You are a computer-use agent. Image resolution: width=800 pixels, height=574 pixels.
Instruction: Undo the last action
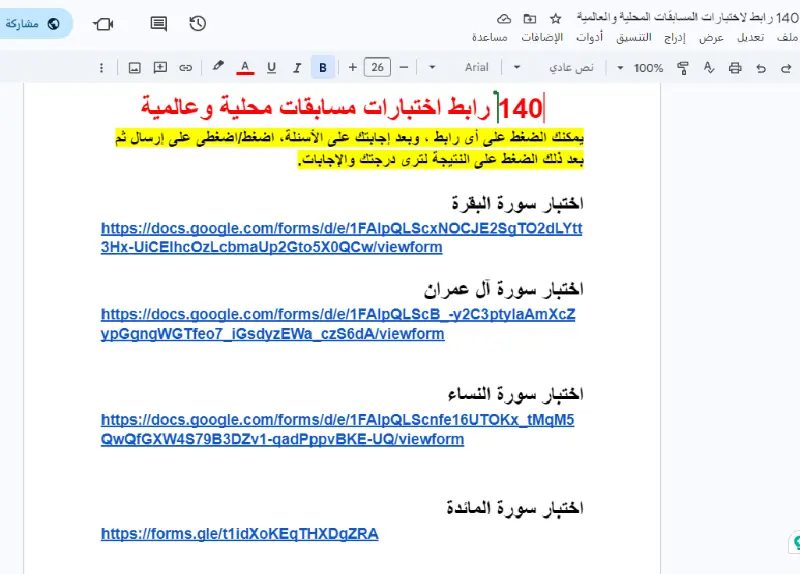point(761,67)
